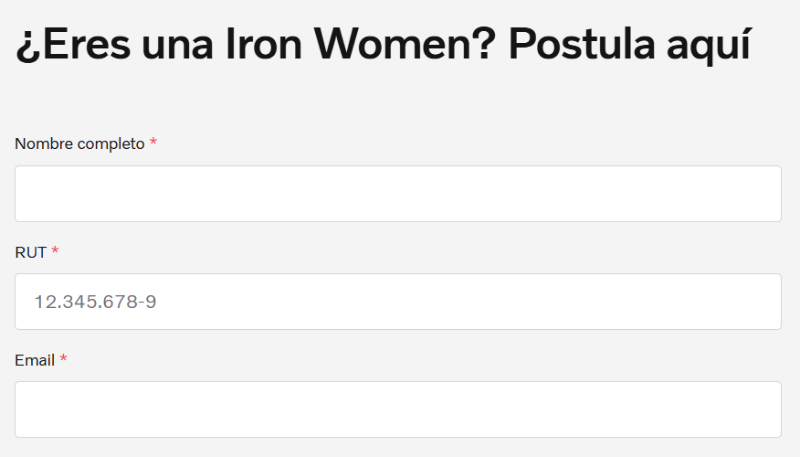Click the final digit 9 in RUT placeholder

(x=151, y=301)
